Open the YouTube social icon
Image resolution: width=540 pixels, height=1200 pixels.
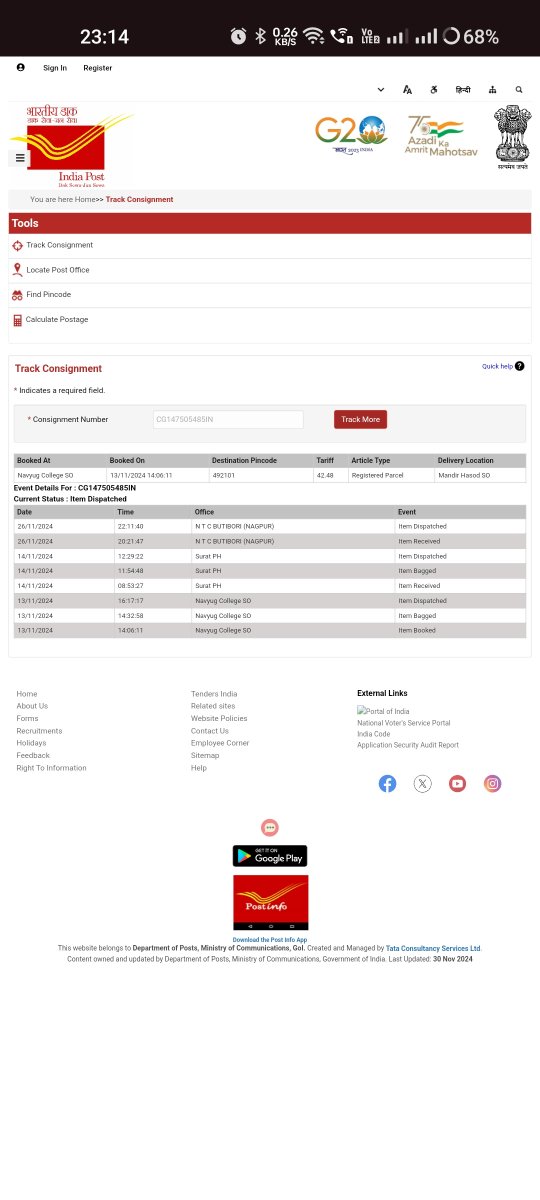coord(457,783)
